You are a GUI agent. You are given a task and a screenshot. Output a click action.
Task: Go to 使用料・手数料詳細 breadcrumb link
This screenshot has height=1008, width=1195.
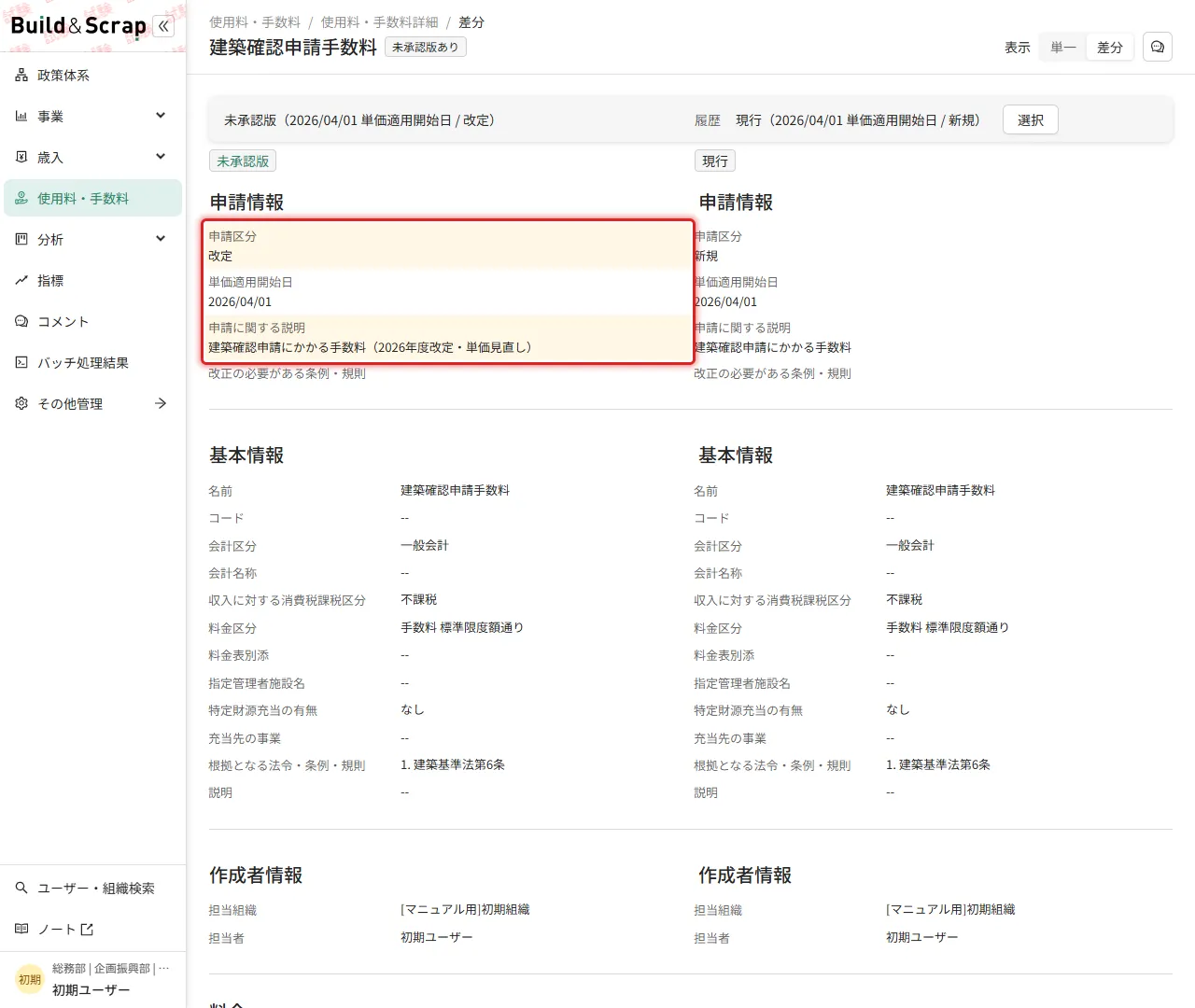tap(379, 22)
